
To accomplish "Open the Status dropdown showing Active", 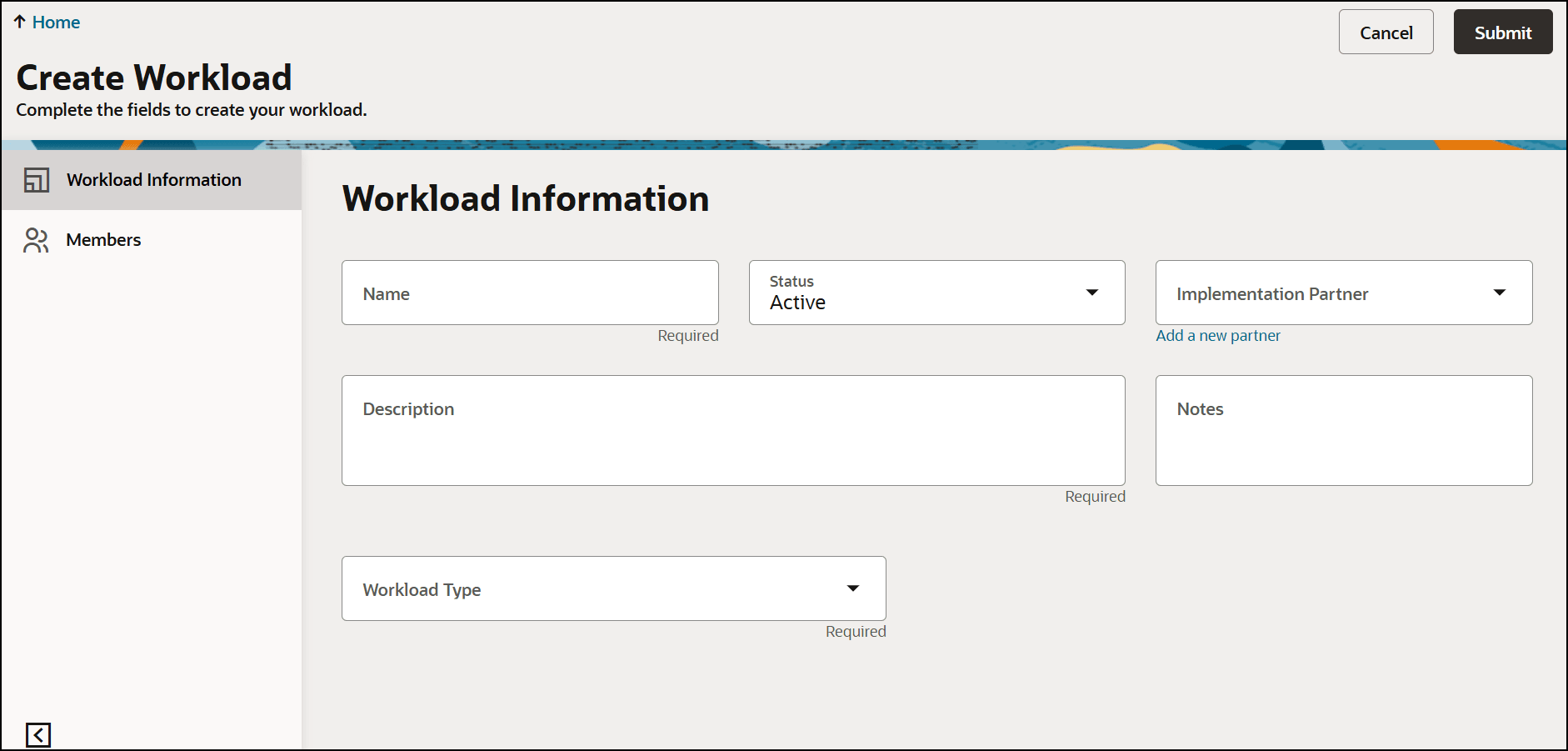I will pyautogui.click(x=936, y=293).
